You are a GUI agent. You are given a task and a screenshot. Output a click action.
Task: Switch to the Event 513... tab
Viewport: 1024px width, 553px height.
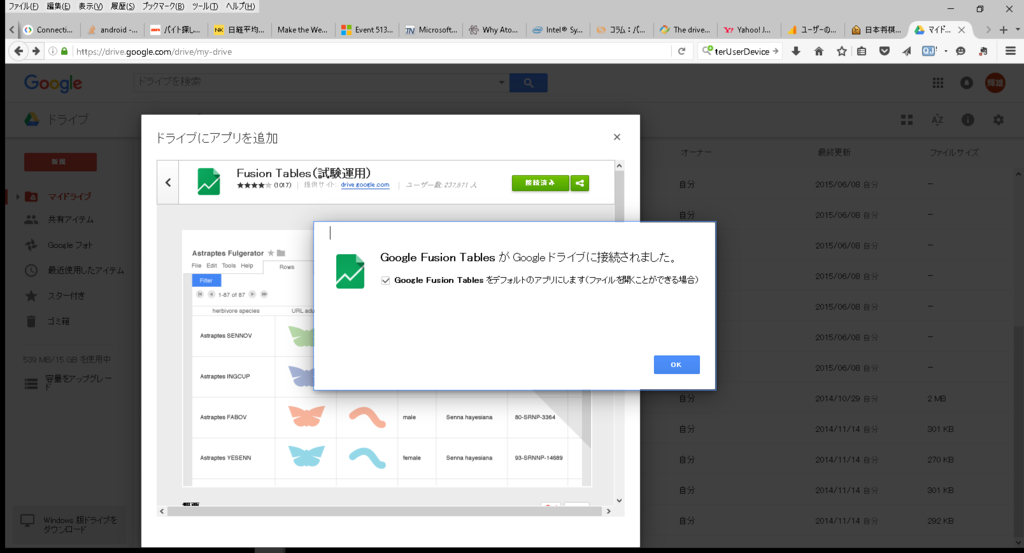[366, 29]
